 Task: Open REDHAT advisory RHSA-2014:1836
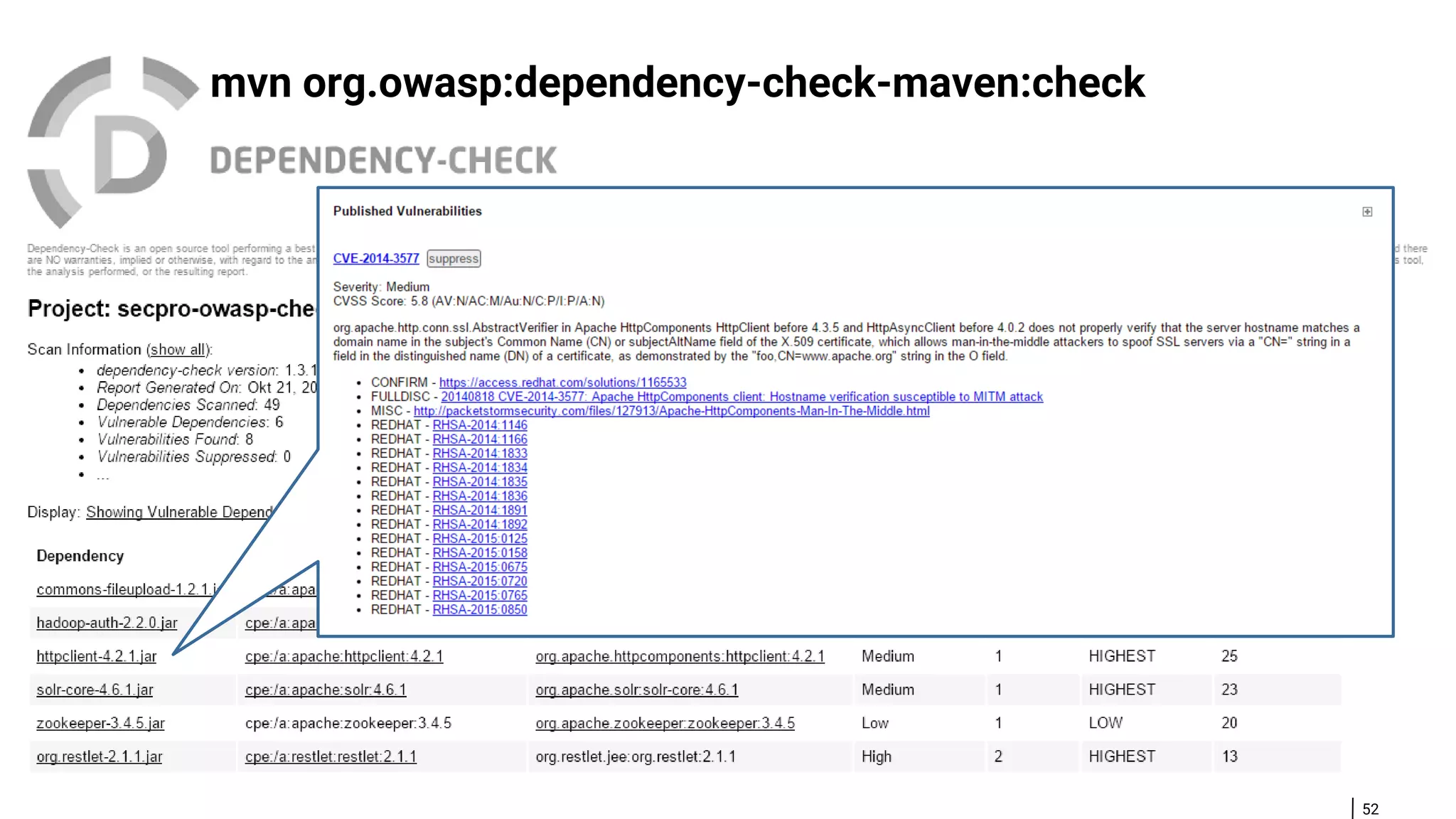click(480, 496)
